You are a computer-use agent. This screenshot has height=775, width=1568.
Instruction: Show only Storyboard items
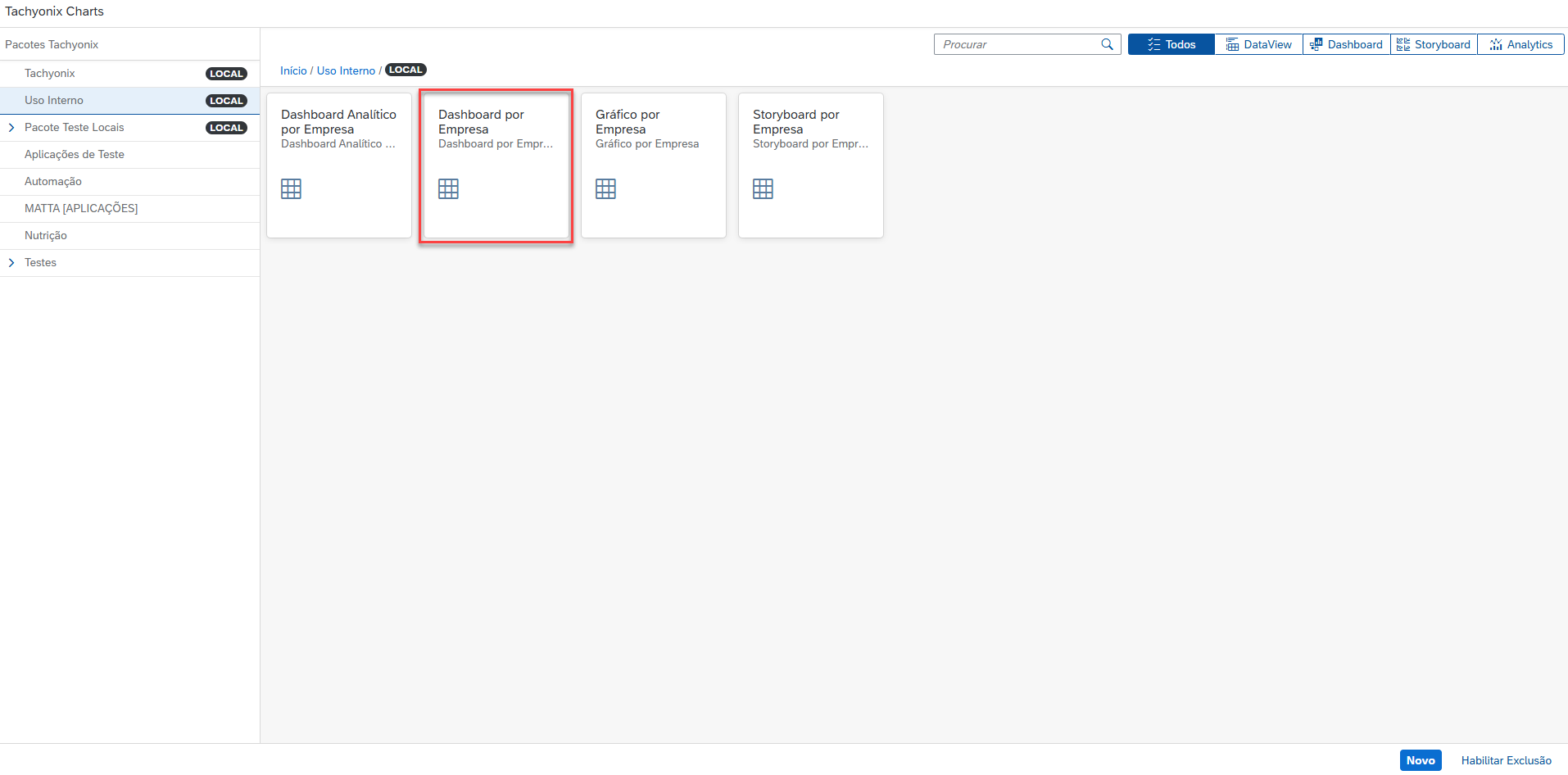(1434, 44)
